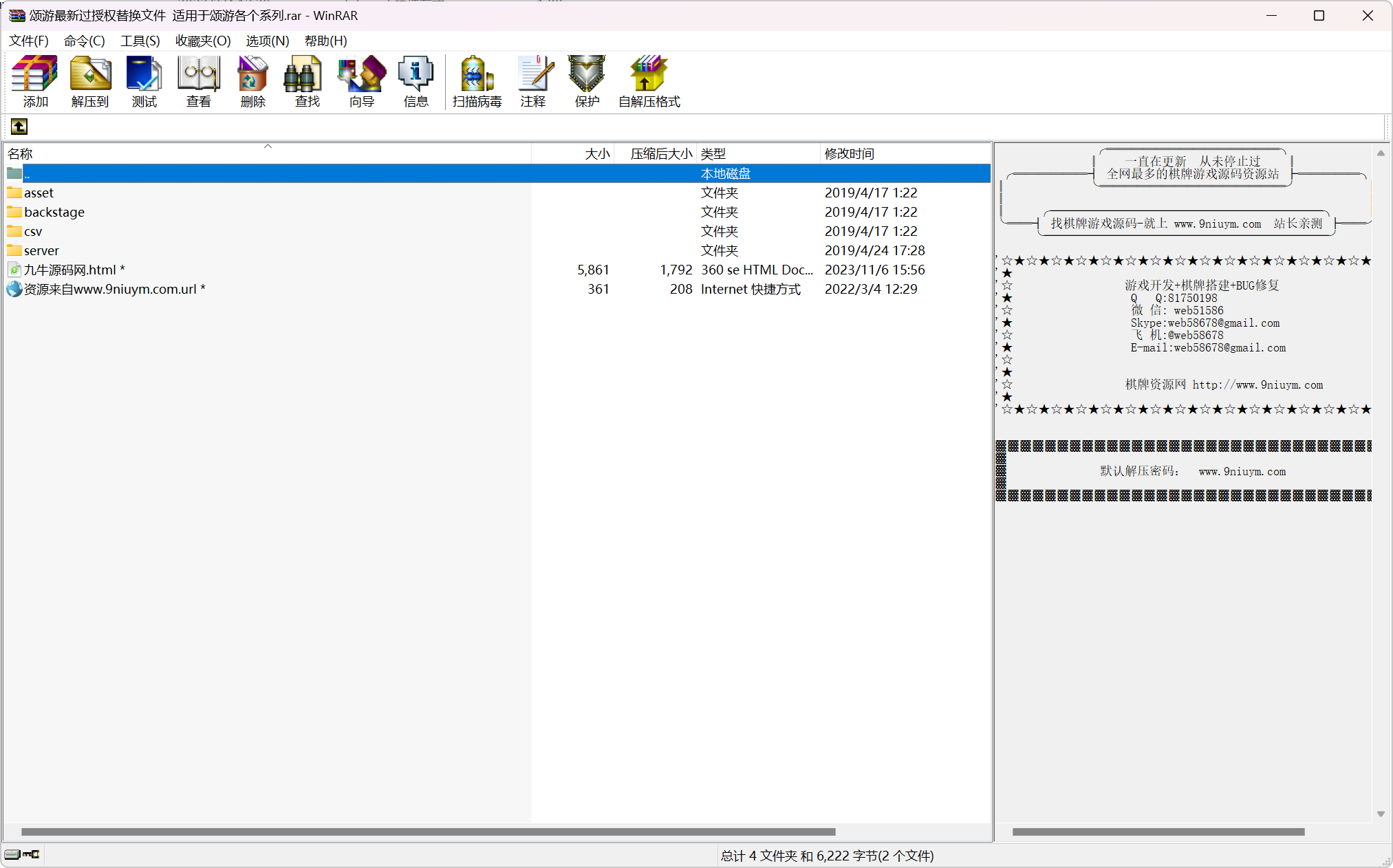Click the Delete (删除) toolbar icon
This screenshot has height=868, width=1393.
point(252,82)
